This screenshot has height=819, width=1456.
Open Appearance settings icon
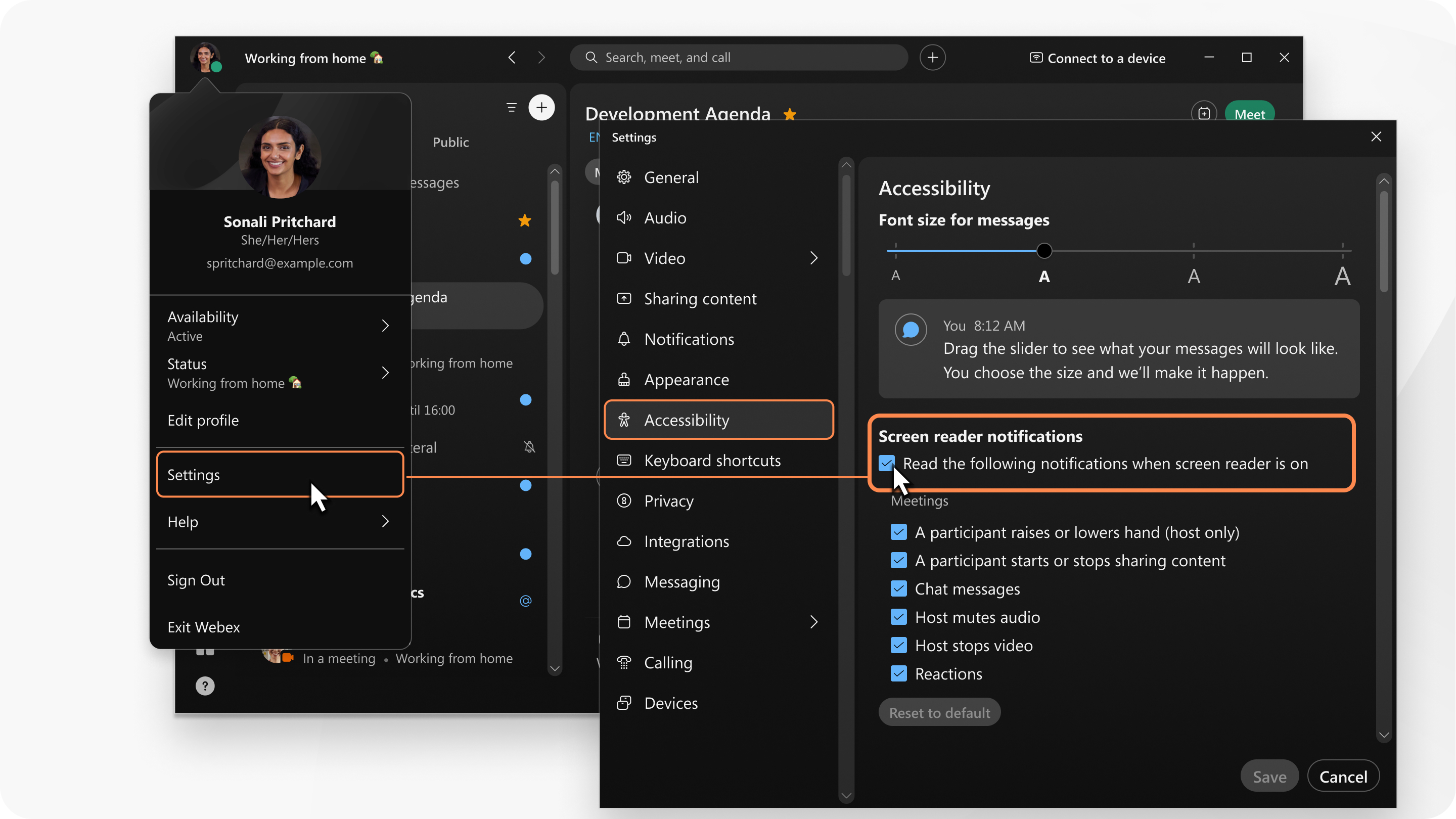click(x=623, y=380)
